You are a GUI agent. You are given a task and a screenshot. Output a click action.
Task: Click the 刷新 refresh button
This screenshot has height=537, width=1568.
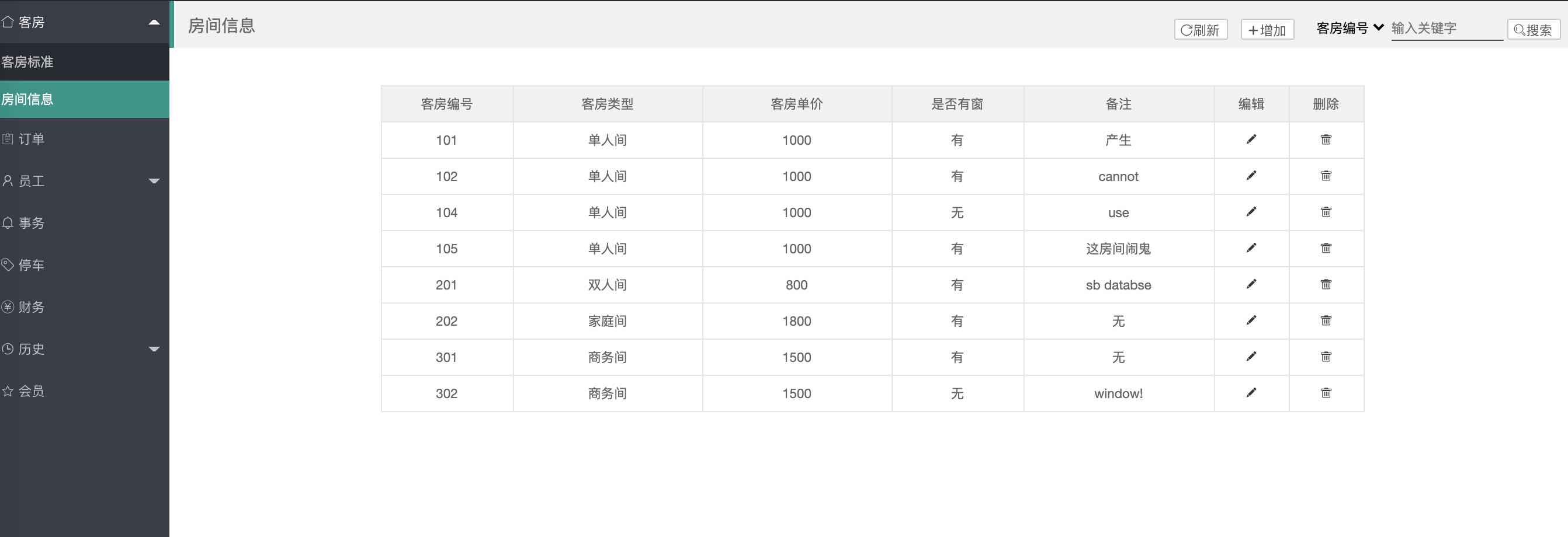pos(1201,30)
